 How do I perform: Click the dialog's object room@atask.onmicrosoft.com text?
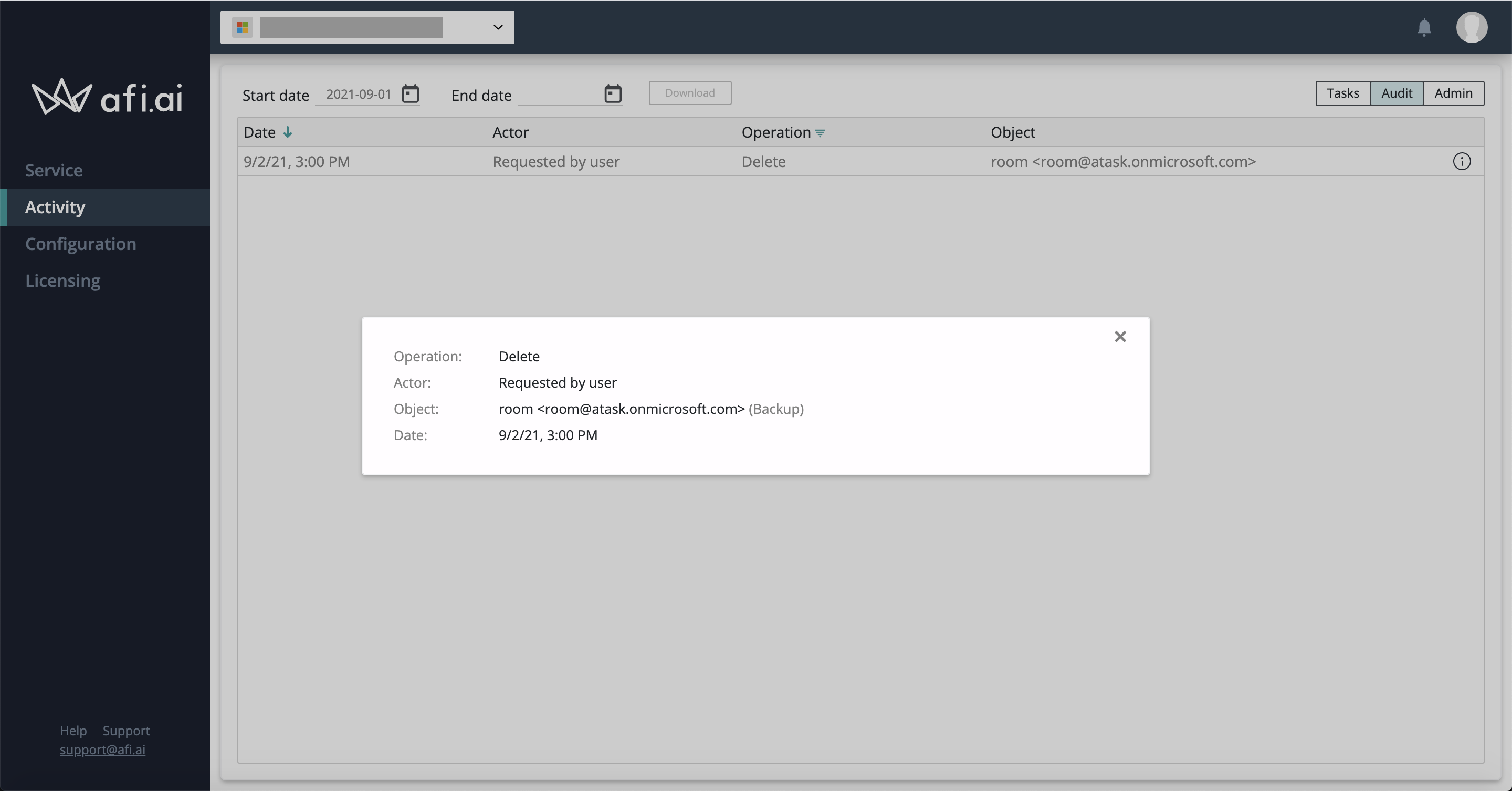[x=622, y=409]
